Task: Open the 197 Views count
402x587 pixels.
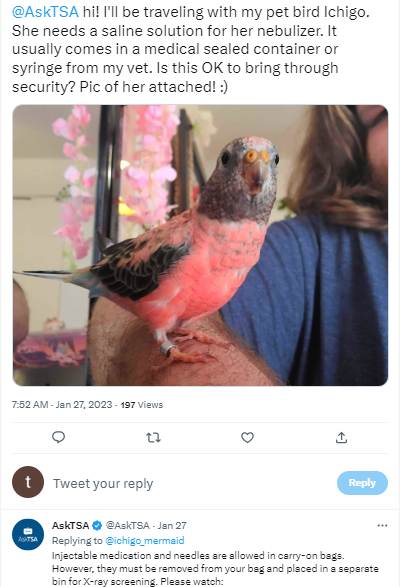Action: tap(141, 405)
